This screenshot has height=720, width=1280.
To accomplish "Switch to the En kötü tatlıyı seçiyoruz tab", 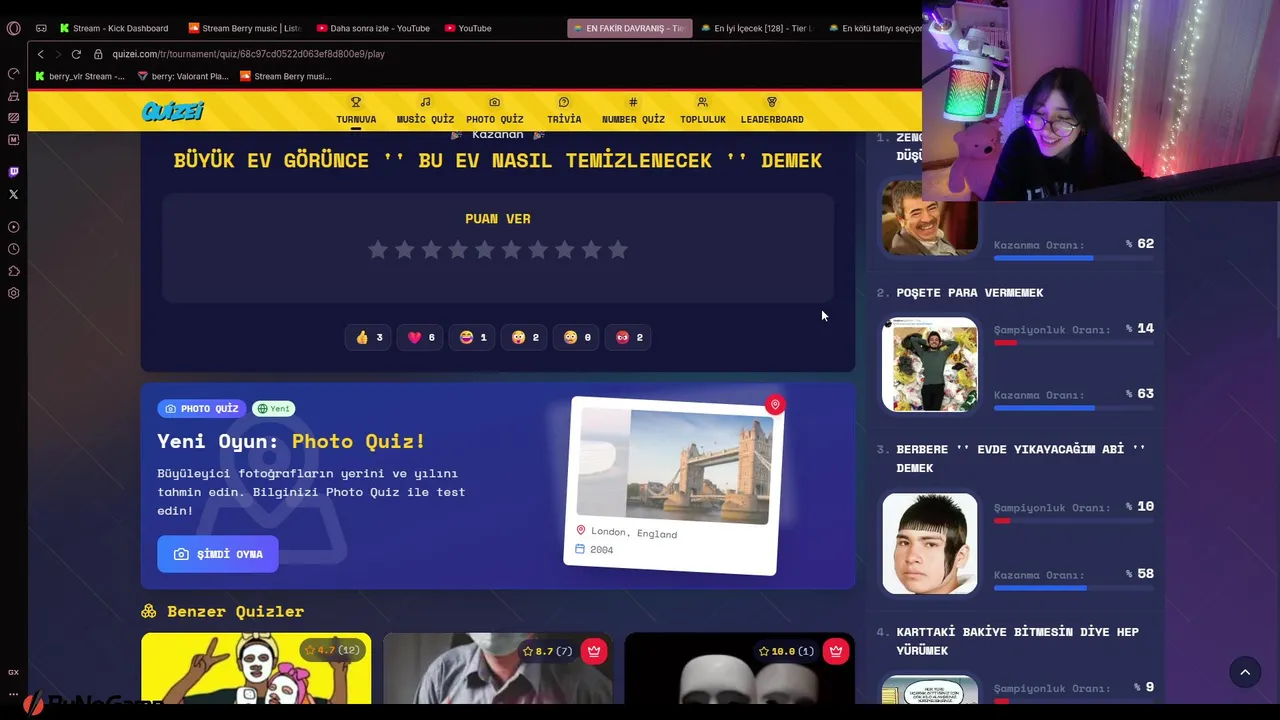I will click(875, 28).
